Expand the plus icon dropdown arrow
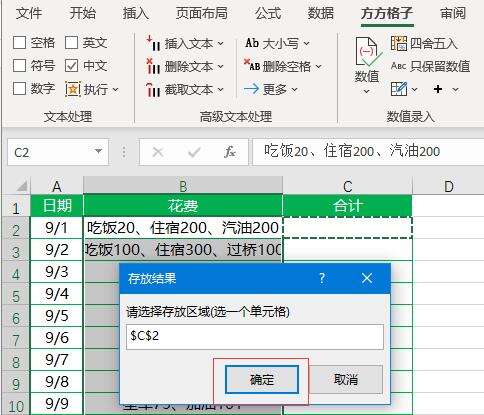The width and height of the screenshot is (484, 415). click(455, 89)
